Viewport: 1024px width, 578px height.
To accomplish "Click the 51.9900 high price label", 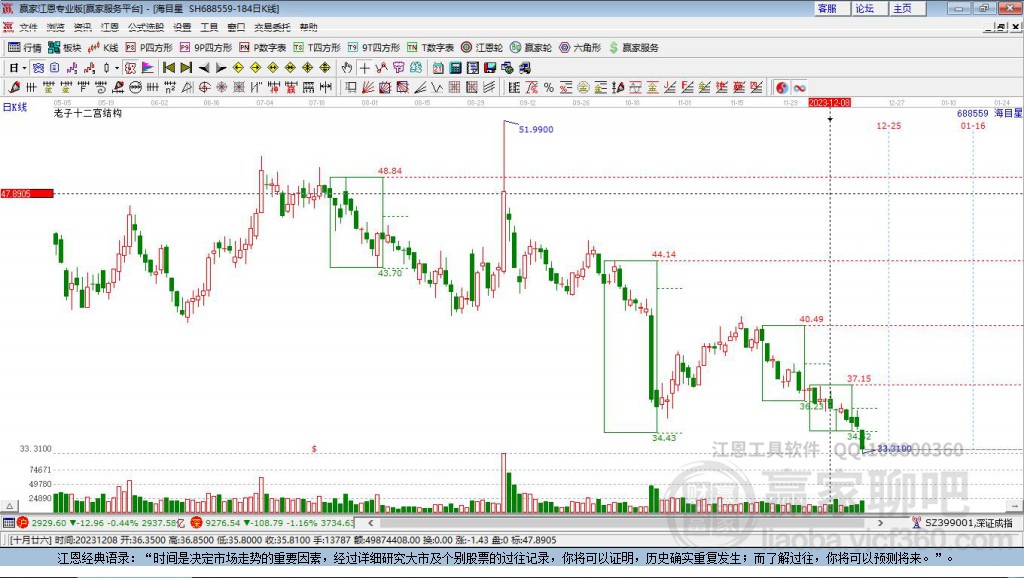I will [536, 129].
